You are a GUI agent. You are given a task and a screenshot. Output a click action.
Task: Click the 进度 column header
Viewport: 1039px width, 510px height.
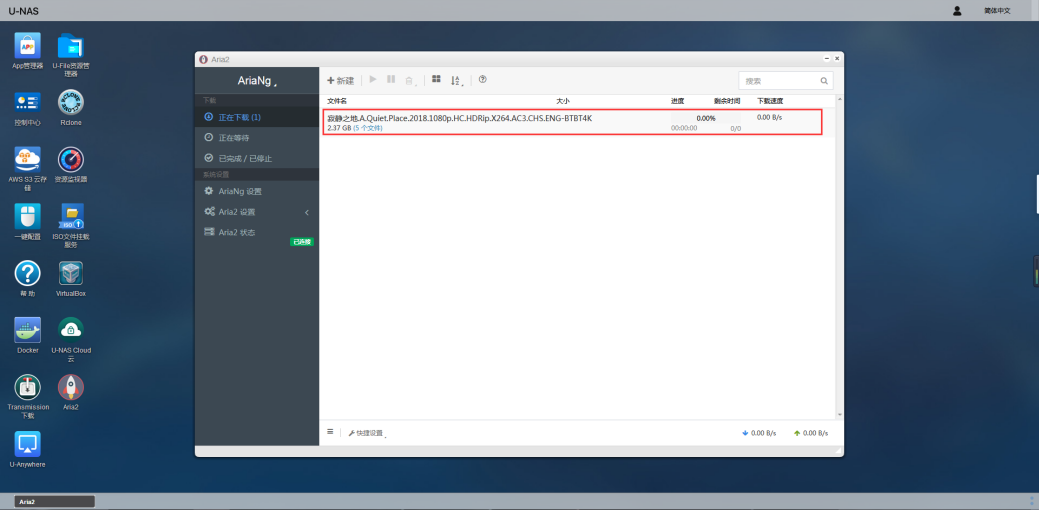coord(677,101)
